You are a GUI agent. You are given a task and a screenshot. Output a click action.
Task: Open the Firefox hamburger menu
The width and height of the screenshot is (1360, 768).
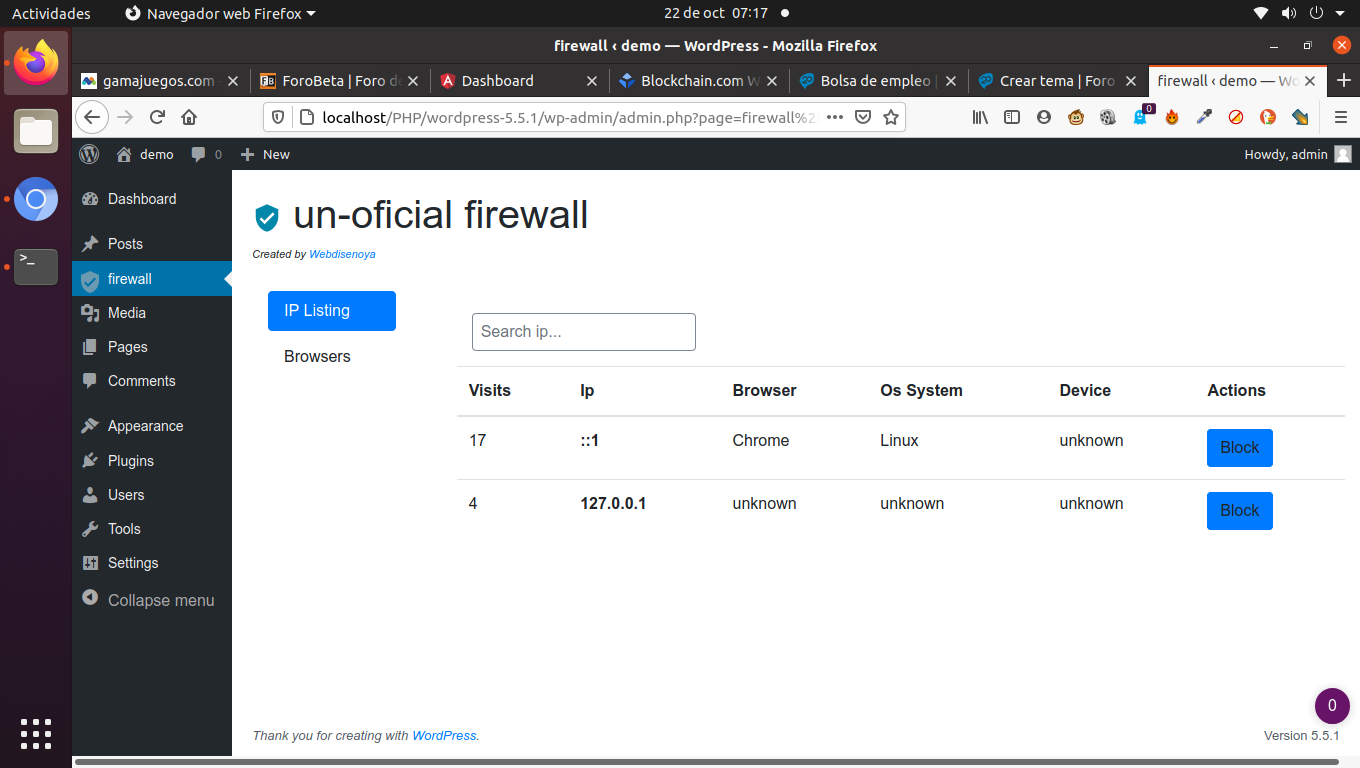coord(1341,117)
